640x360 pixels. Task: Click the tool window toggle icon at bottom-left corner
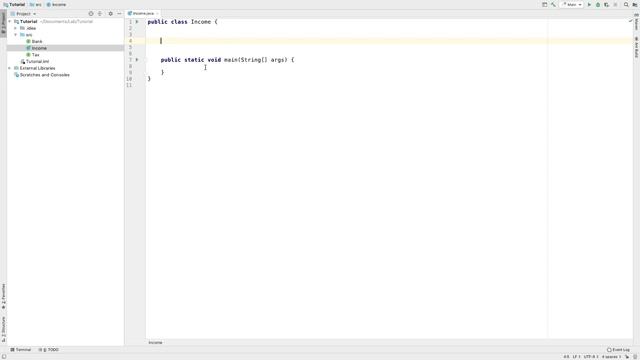pyautogui.click(x=4, y=356)
